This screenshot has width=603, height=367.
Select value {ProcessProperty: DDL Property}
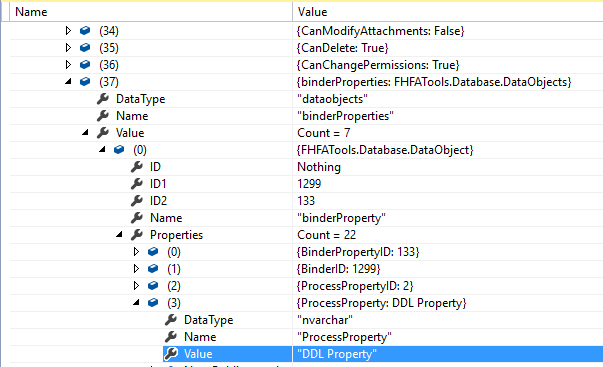381,303
